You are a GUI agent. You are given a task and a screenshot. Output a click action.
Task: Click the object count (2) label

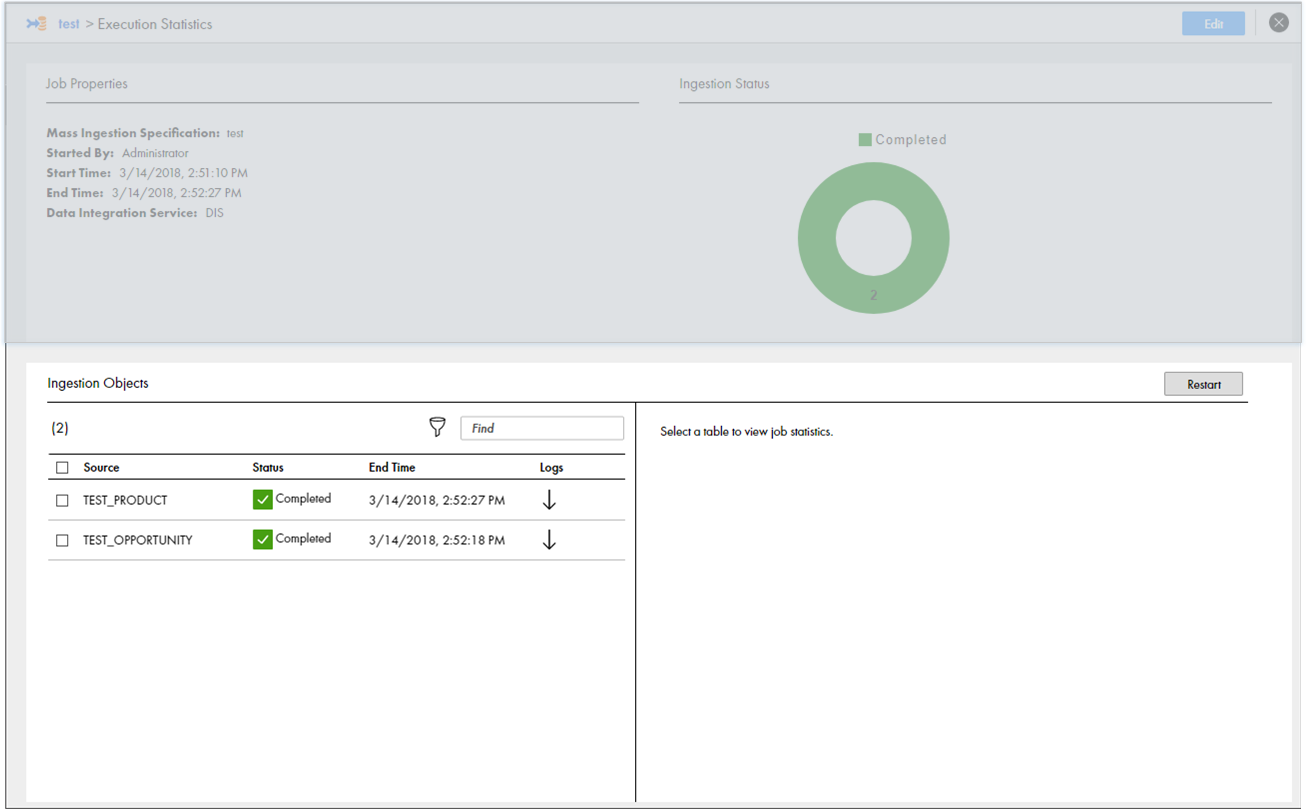pyautogui.click(x=60, y=428)
